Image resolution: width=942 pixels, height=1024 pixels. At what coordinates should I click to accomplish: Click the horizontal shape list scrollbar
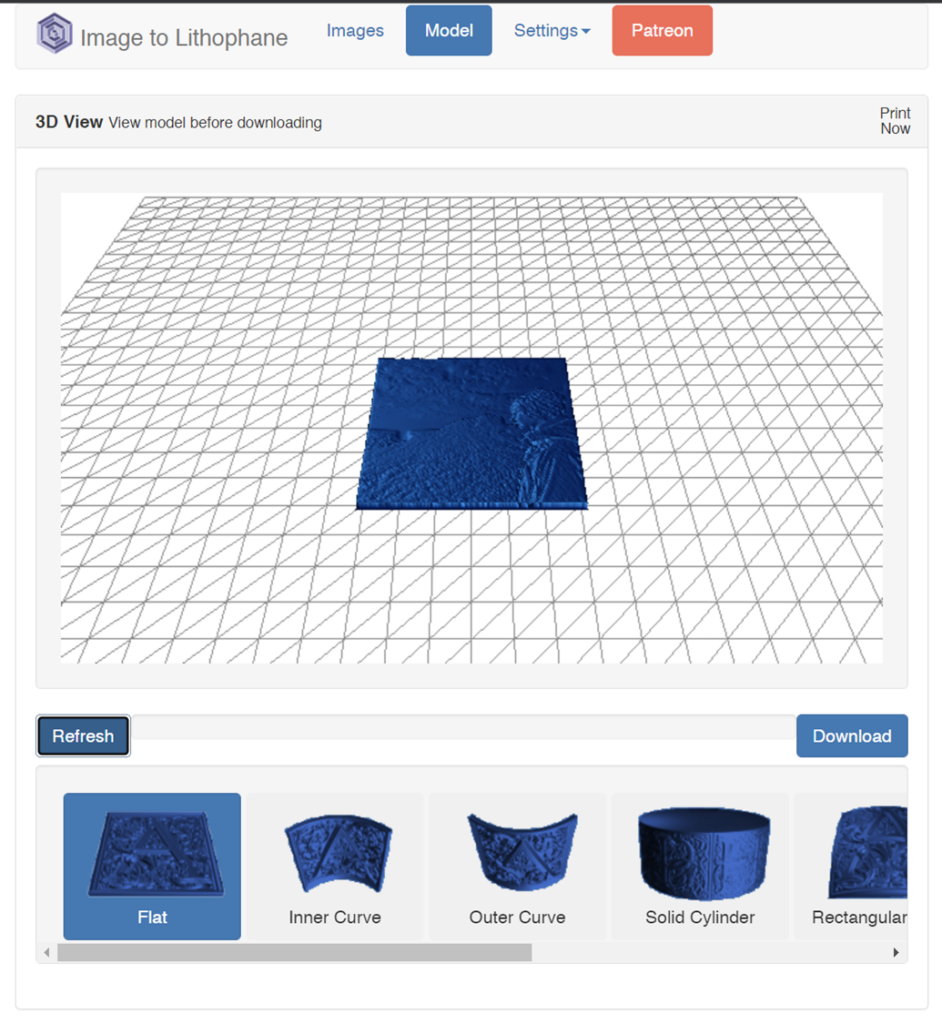(x=295, y=953)
